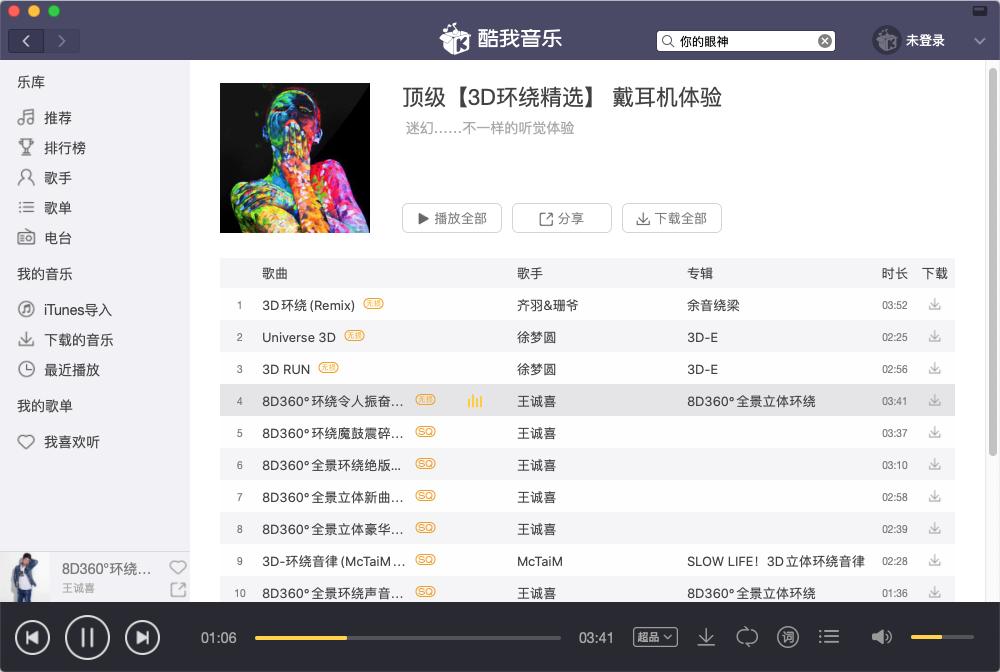
Task: Toggle favorite heart on current playing song
Action: pos(178,567)
